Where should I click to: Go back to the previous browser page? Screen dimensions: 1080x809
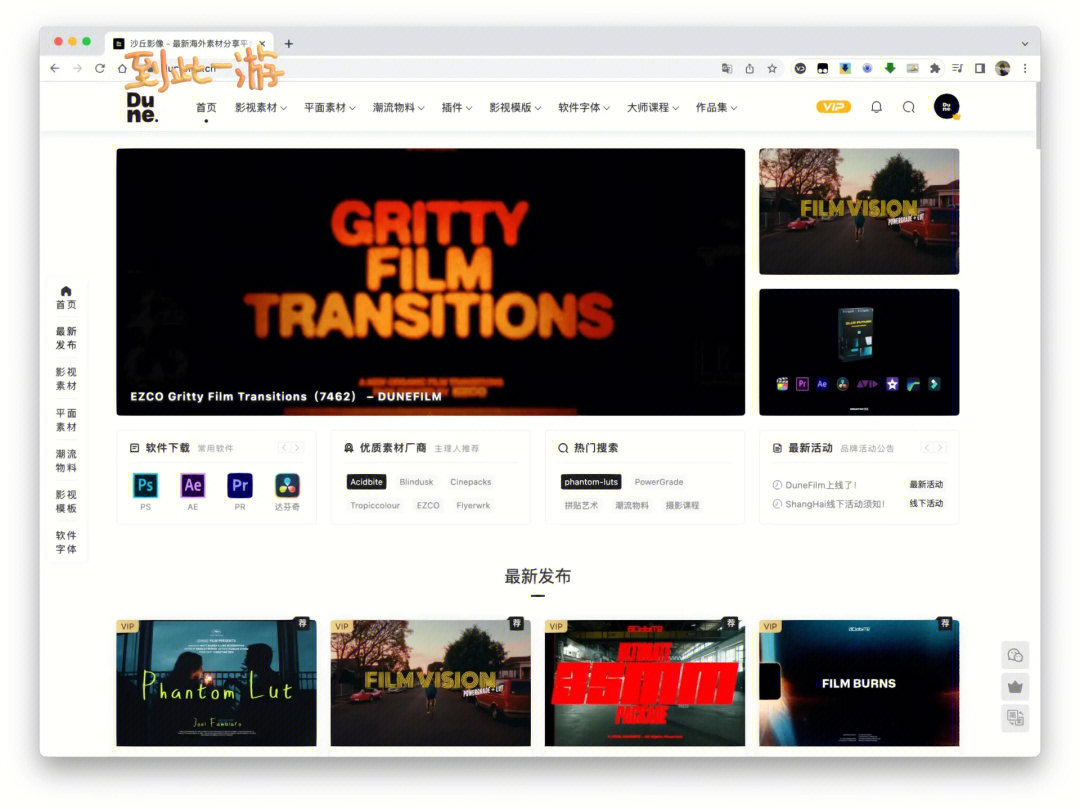pos(55,68)
